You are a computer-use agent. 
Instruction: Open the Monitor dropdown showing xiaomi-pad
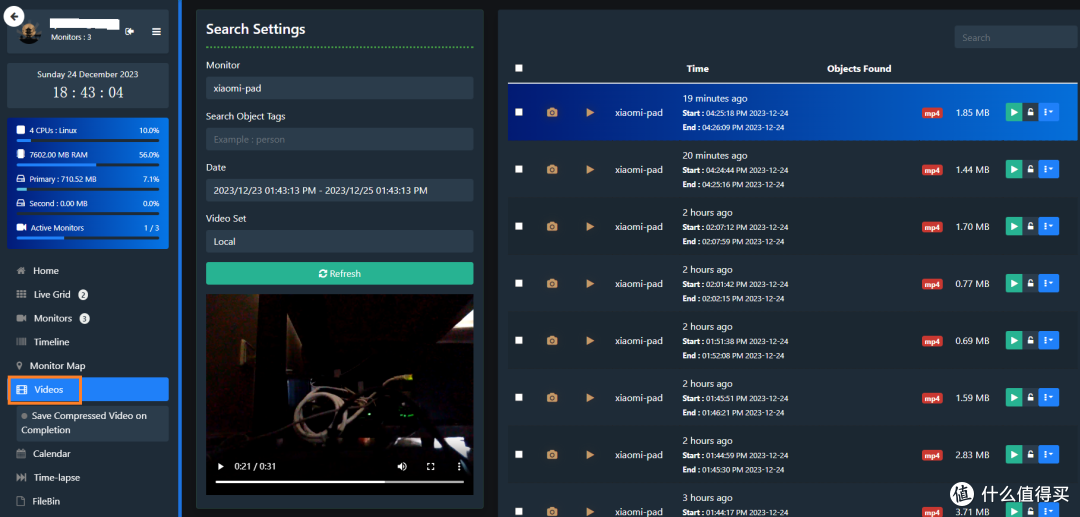click(339, 88)
